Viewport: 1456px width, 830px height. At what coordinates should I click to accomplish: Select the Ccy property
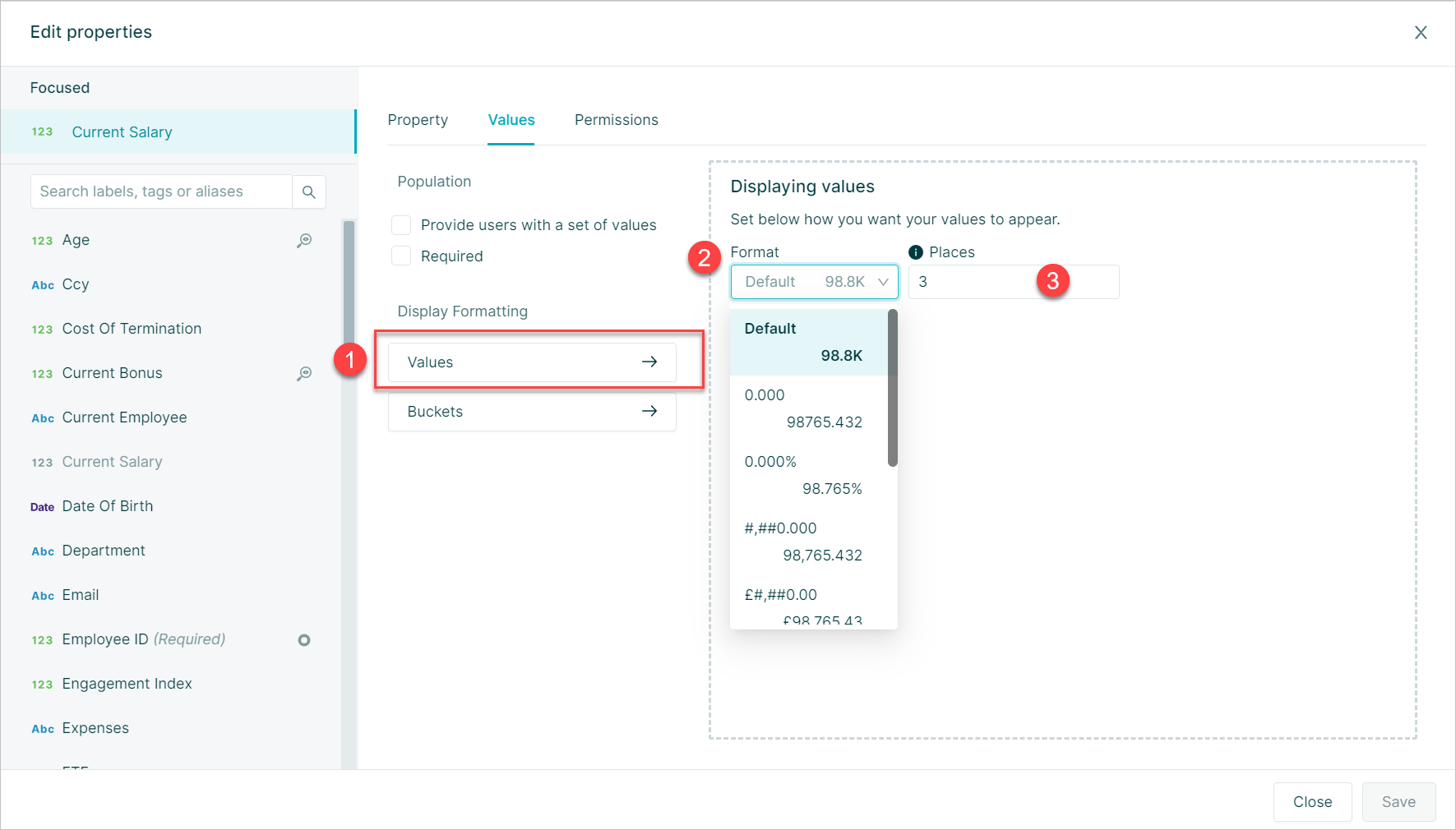[x=171, y=284]
